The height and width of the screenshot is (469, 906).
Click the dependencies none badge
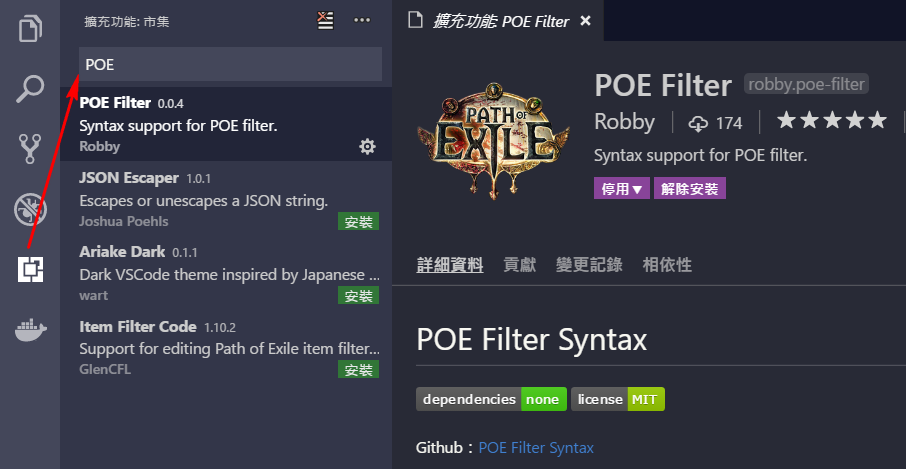tap(492, 399)
